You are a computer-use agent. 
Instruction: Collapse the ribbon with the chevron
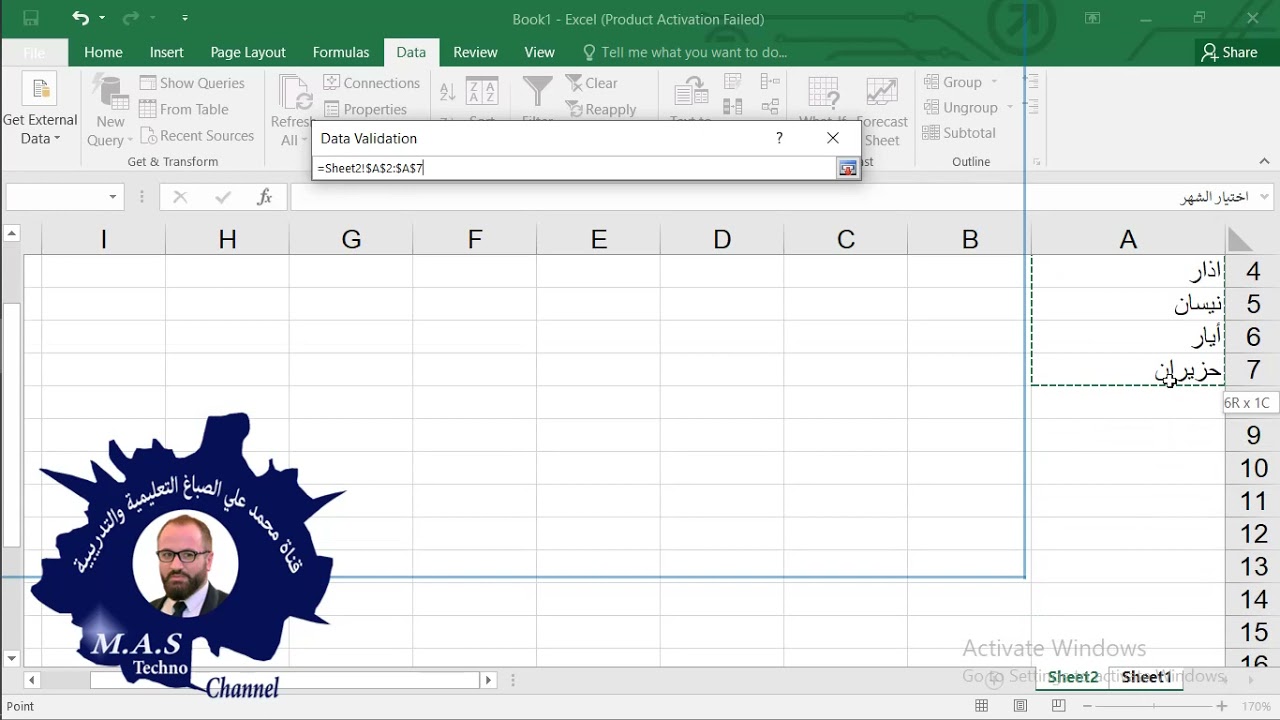pyautogui.click(x=1264, y=161)
